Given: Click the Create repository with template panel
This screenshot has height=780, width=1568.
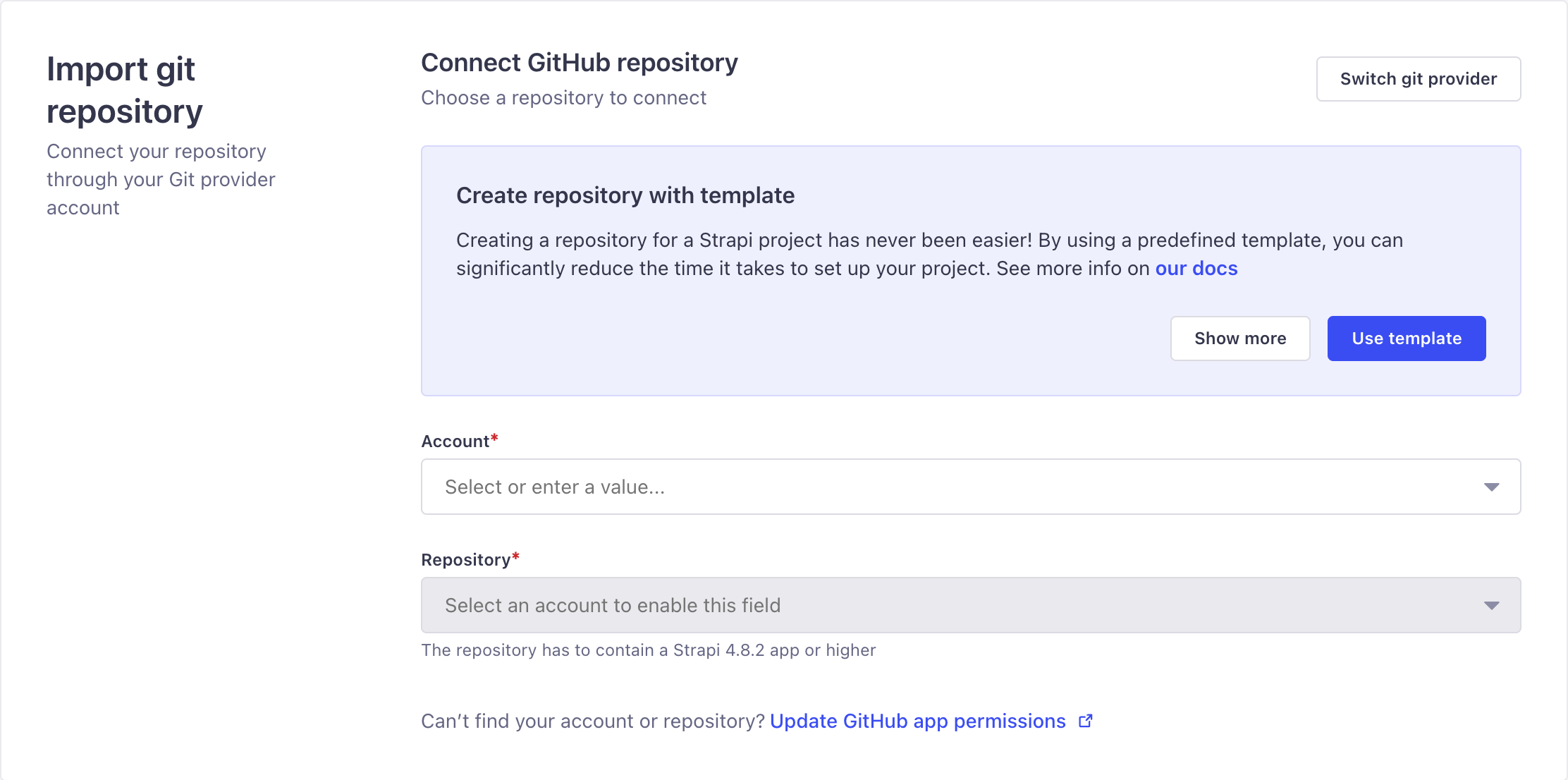Looking at the screenshot, I should tap(971, 271).
